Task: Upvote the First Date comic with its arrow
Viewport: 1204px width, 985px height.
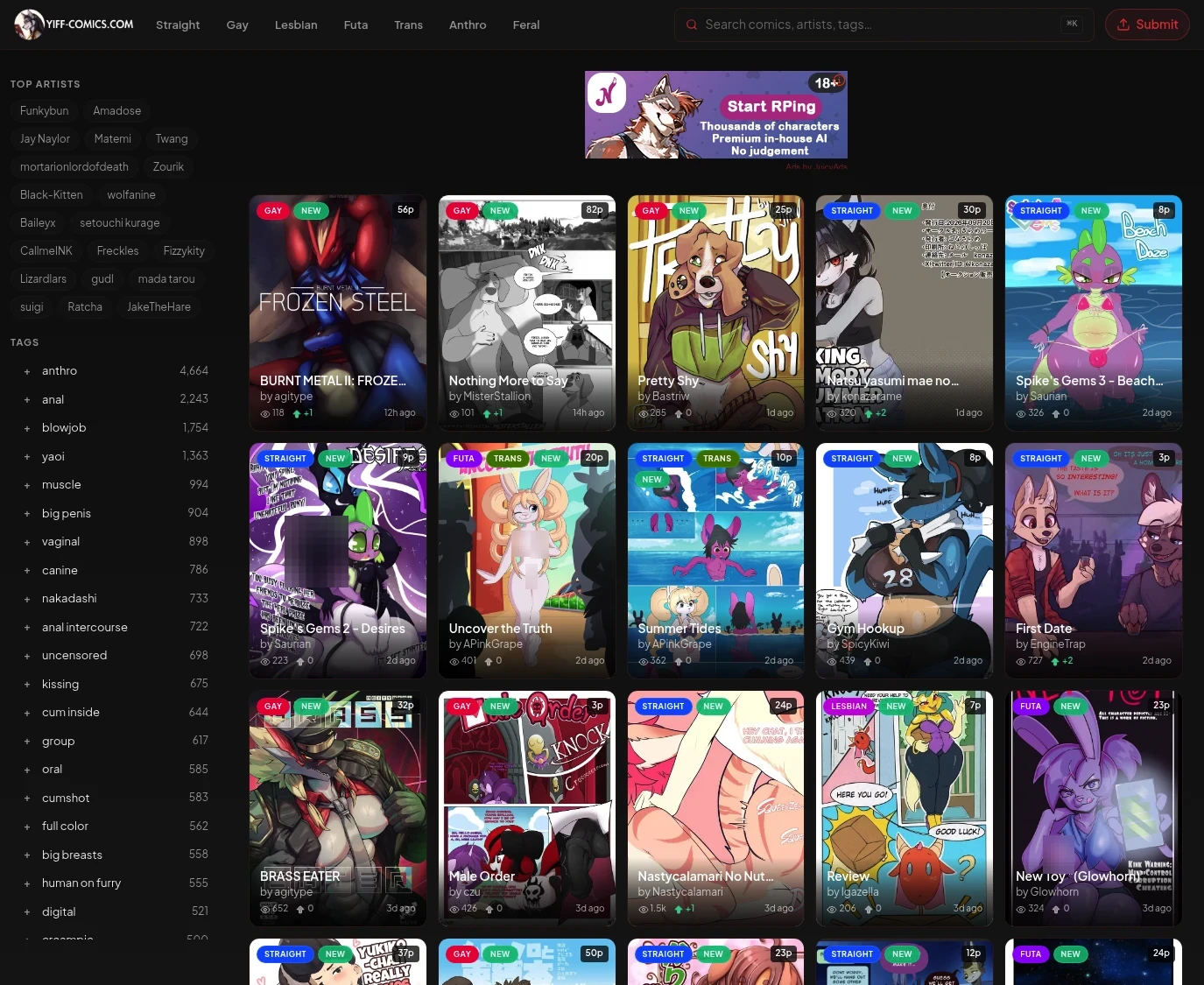Action: [x=1055, y=661]
